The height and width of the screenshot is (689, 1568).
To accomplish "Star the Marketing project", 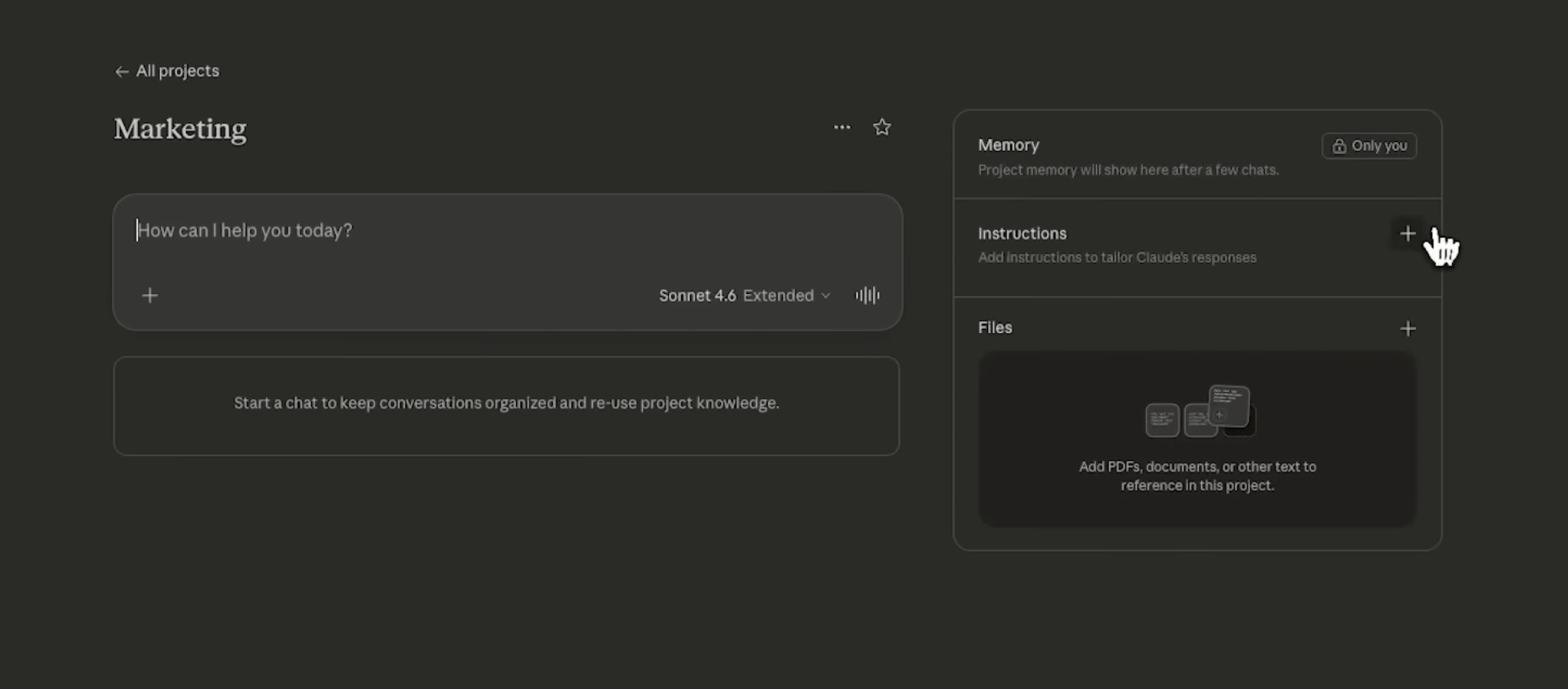I will 882,127.
